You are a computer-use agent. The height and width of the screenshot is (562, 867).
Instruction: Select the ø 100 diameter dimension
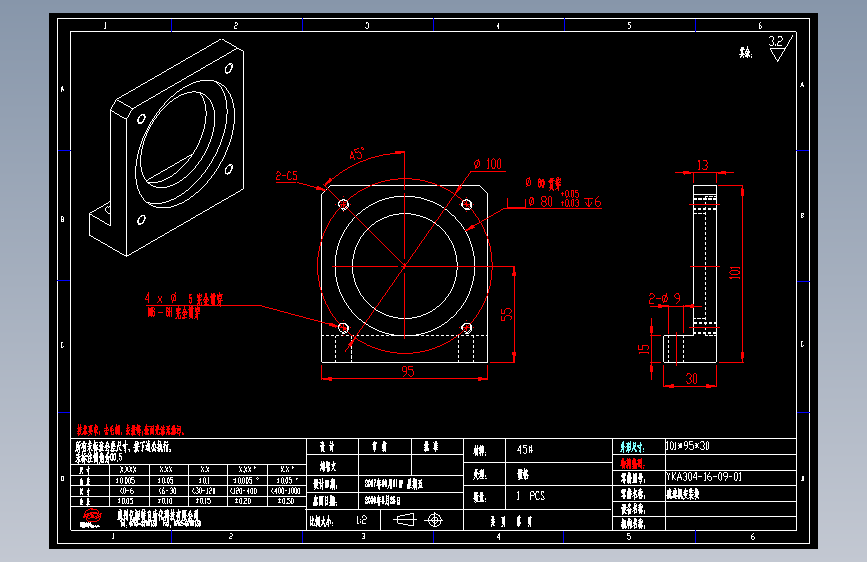tap(488, 164)
